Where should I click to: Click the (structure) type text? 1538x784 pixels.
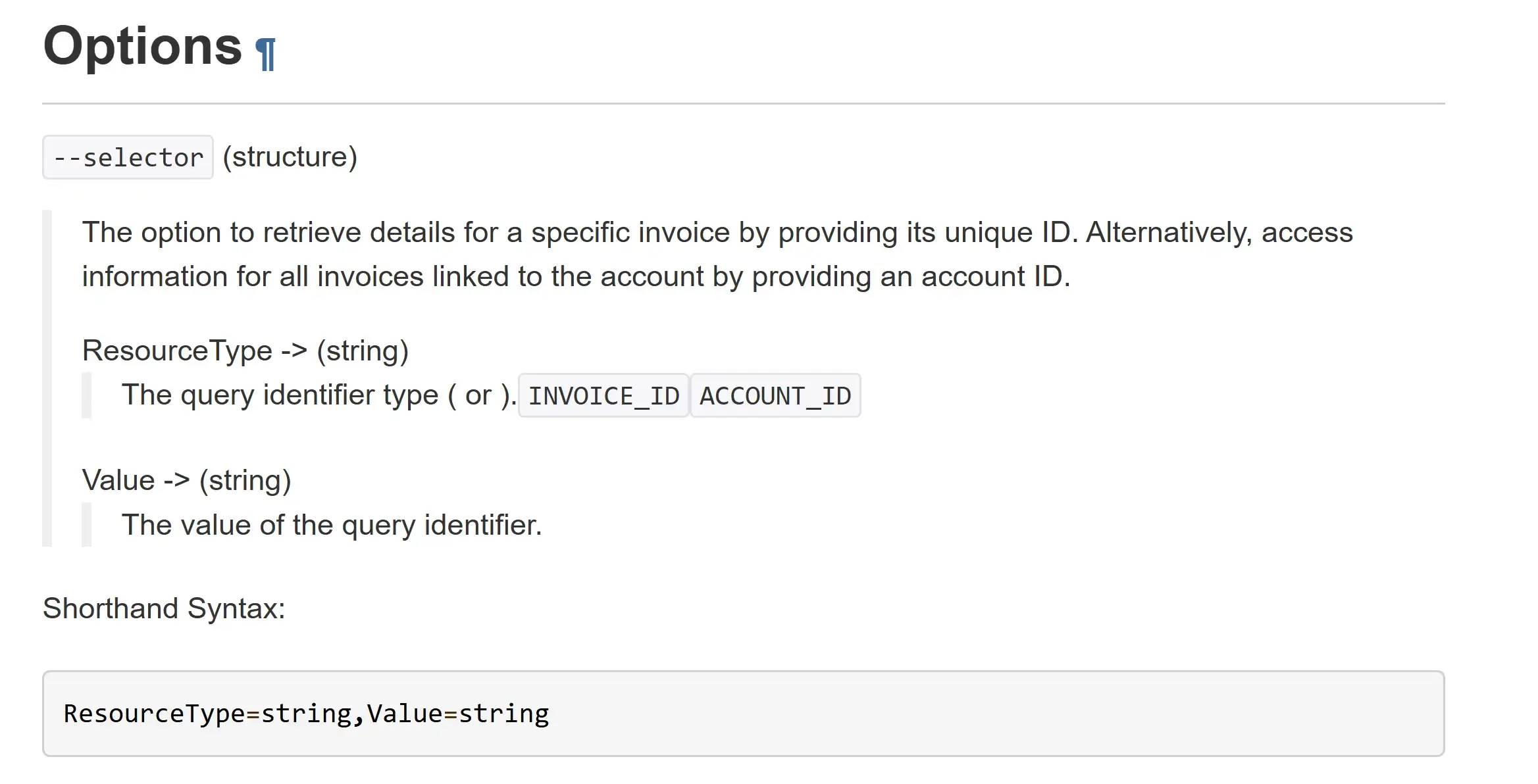click(290, 157)
